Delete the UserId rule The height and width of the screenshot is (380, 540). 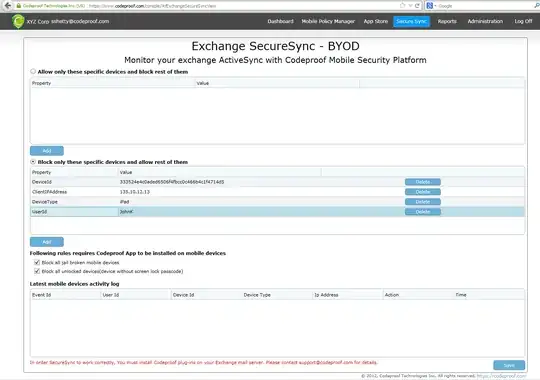pyautogui.click(x=423, y=212)
